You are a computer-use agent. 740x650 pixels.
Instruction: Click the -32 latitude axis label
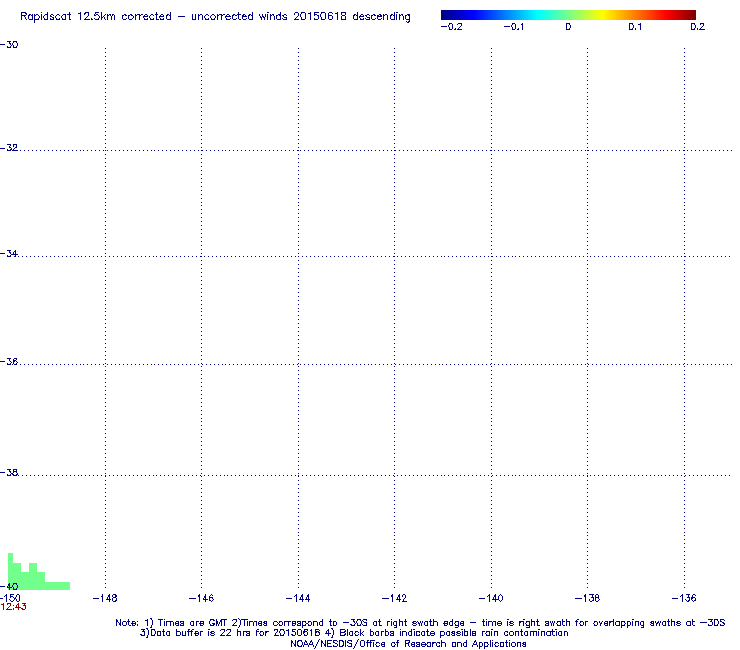click(x=9, y=148)
